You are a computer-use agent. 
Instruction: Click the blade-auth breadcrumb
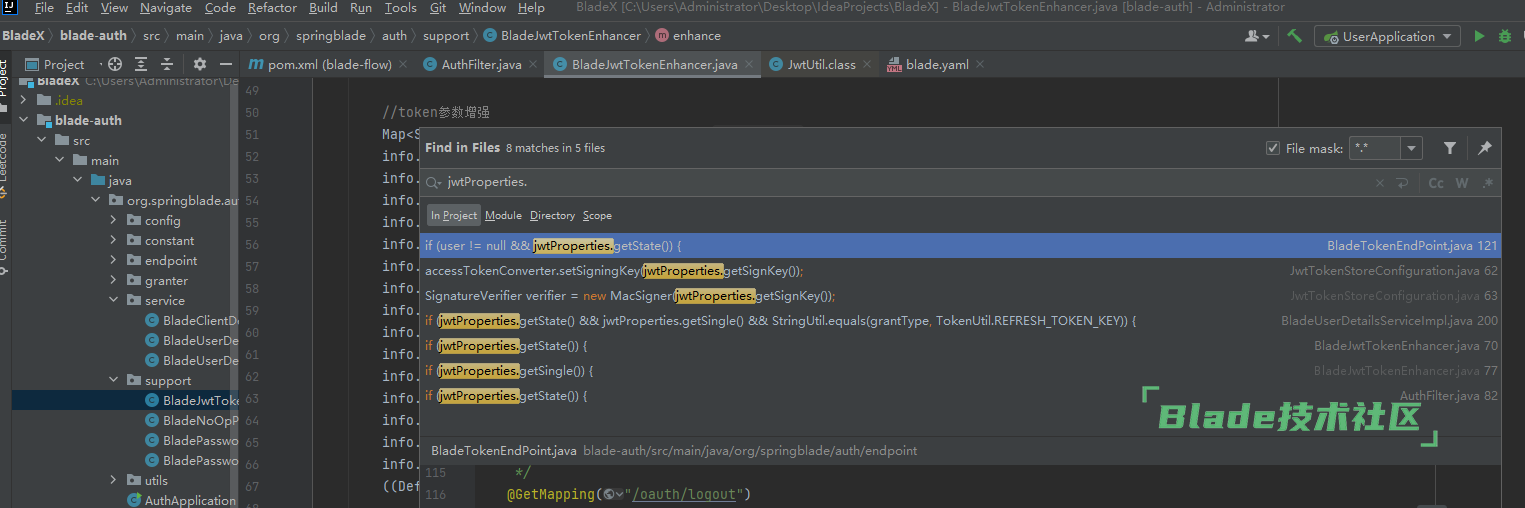[x=91, y=36]
